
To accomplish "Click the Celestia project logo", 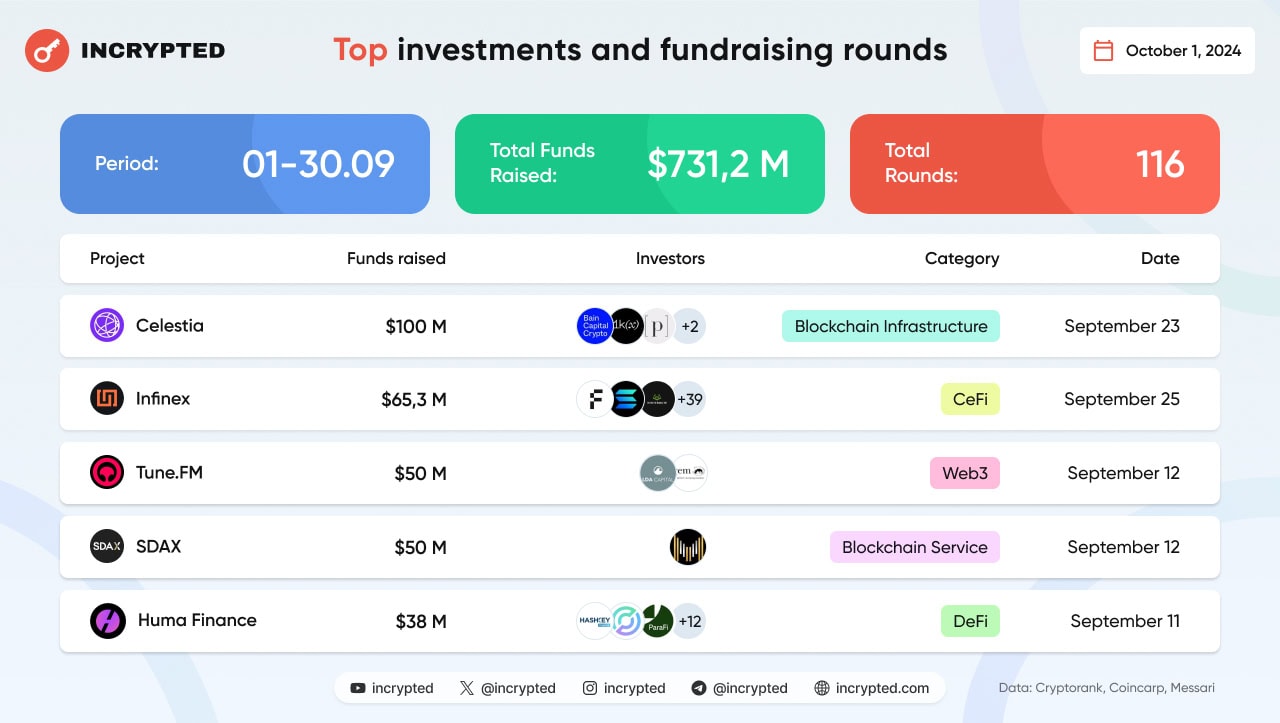I will (x=107, y=326).
